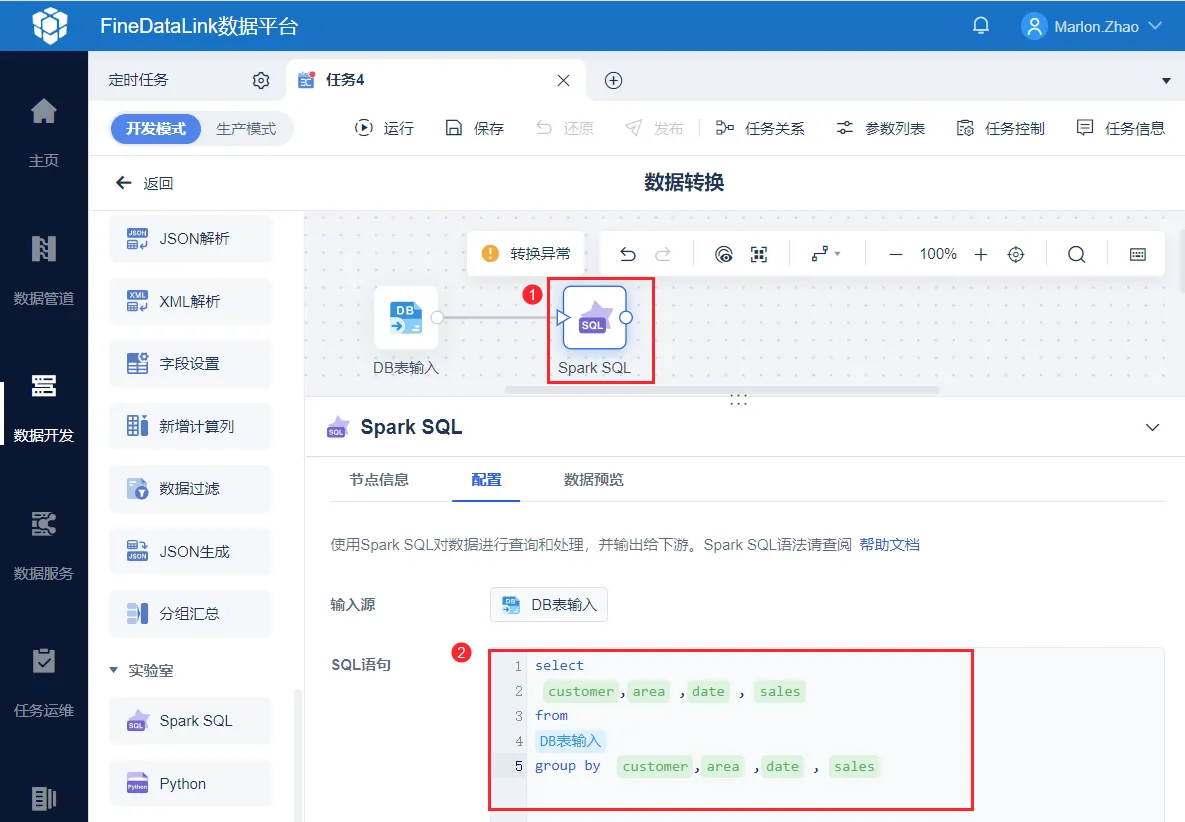1185x822 pixels.
Task: Add a new tab with the plus icon
Action: [614, 80]
